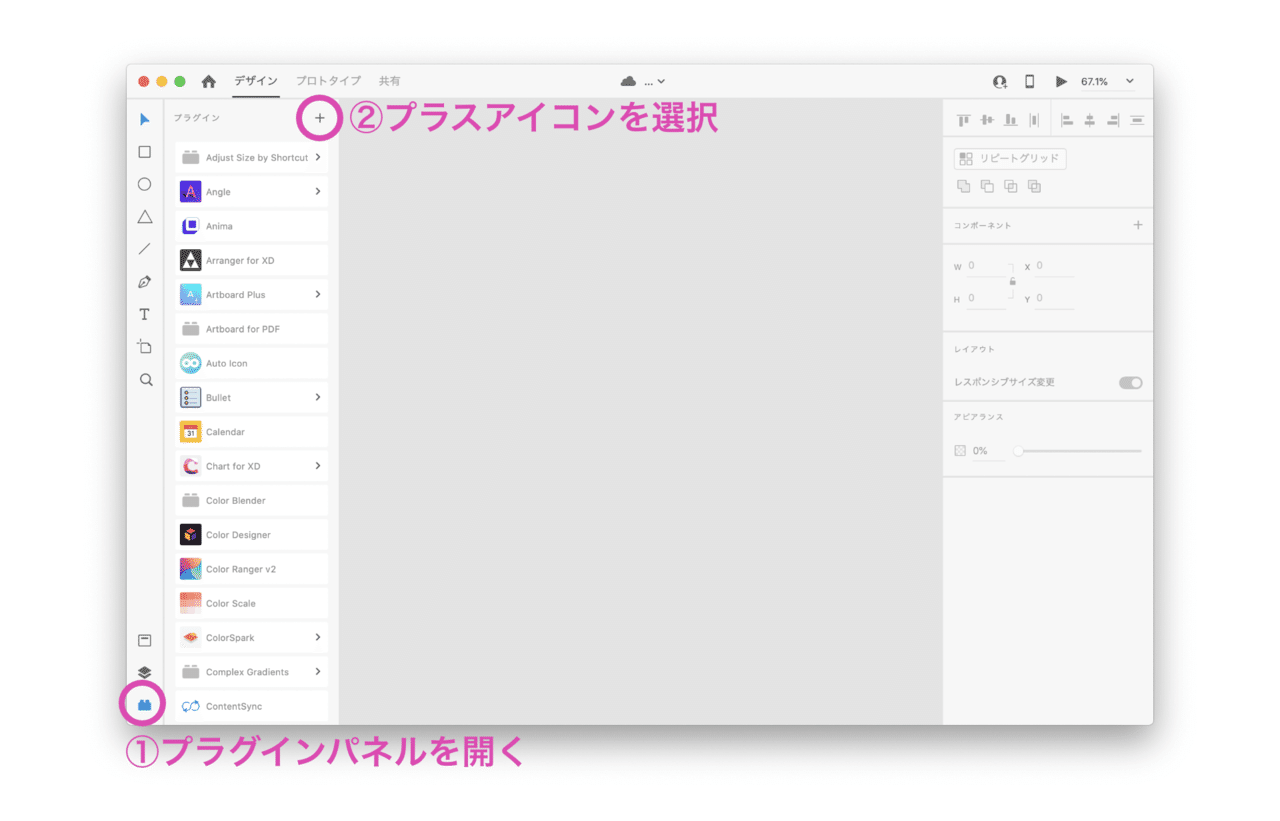Image resolution: width=1280 pixels, height=821 pixels.
Task: Expand the Bullet plugin chevron
Action: [318, 397]
